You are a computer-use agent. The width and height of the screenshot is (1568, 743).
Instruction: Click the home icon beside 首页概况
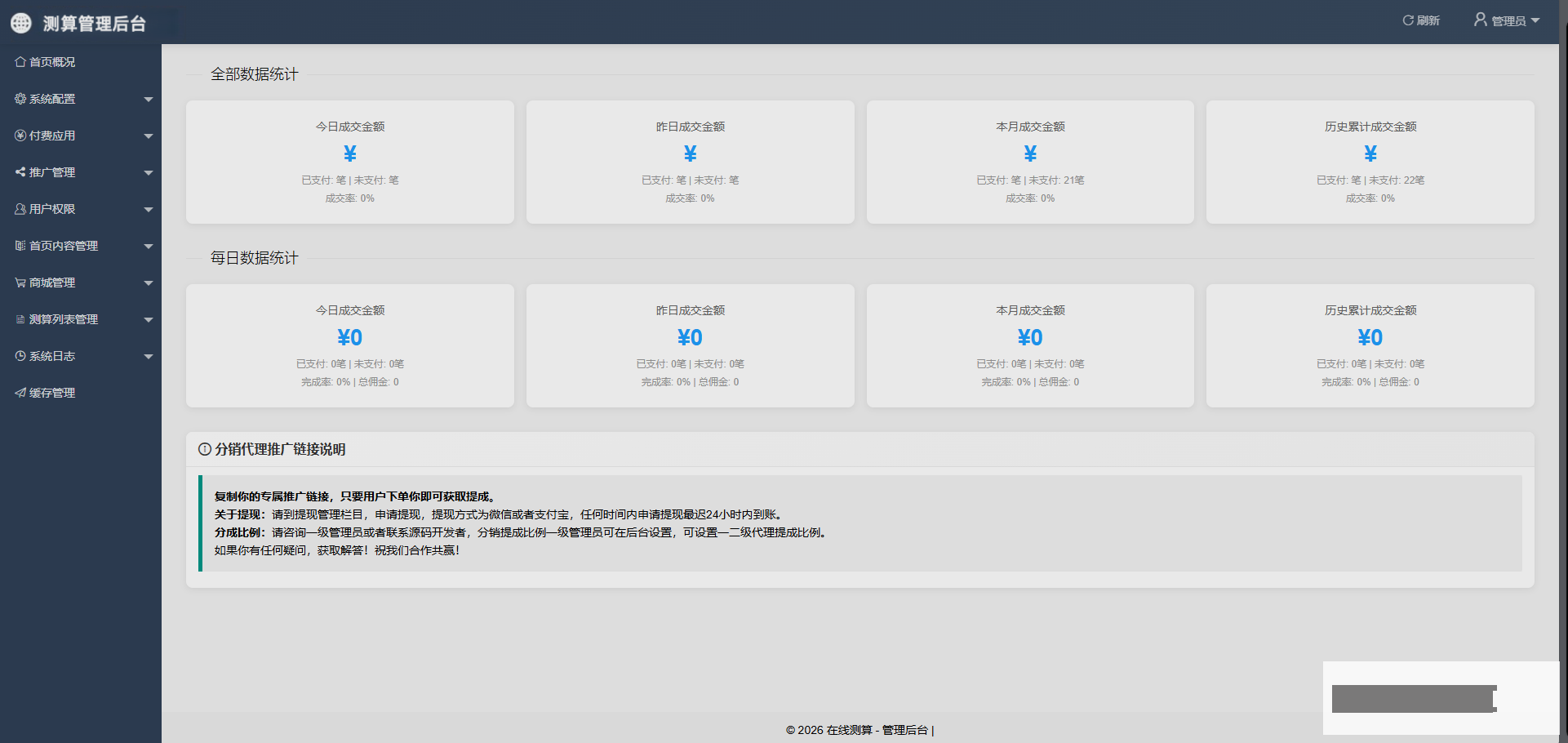20,62
